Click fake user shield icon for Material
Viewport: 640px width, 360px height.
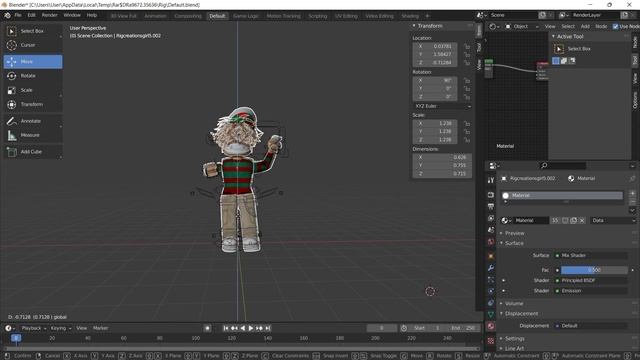(565, 220)
